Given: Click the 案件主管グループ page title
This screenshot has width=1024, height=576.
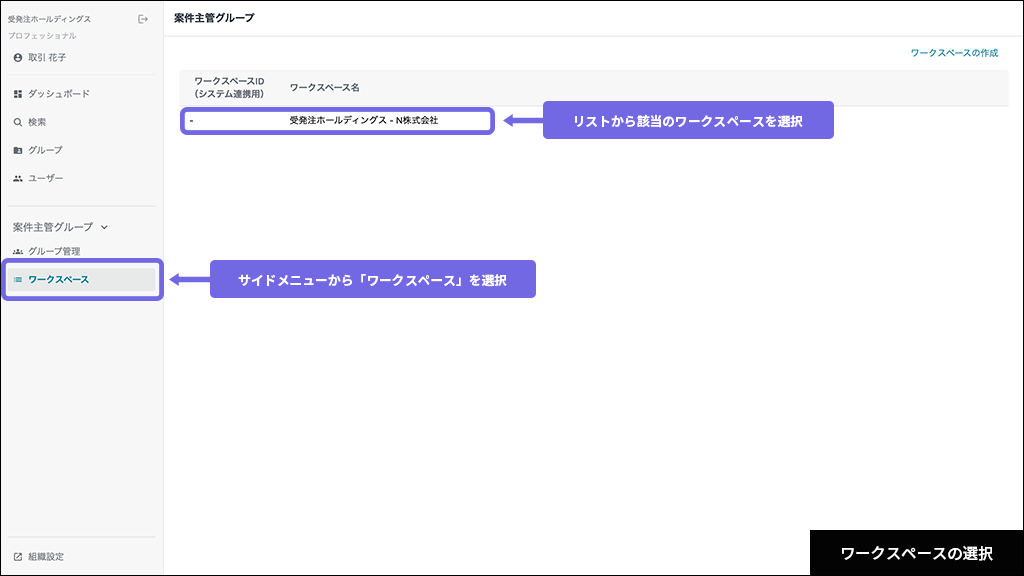Looking at the screenshot, I should tap(214, 18).
